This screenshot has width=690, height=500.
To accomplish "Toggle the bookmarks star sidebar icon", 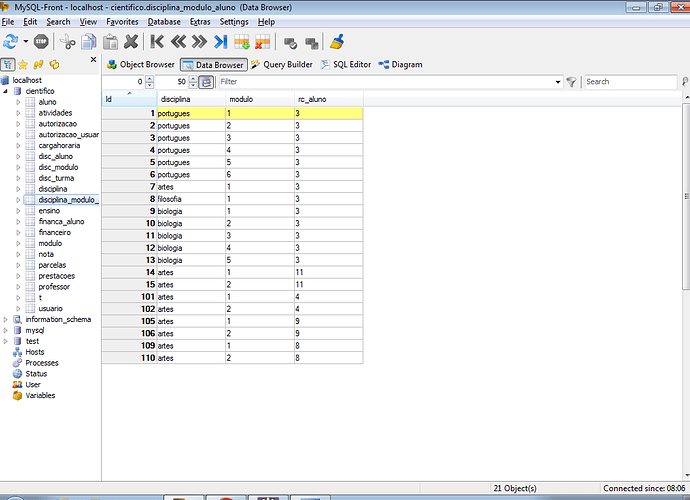I will point(23,65).
